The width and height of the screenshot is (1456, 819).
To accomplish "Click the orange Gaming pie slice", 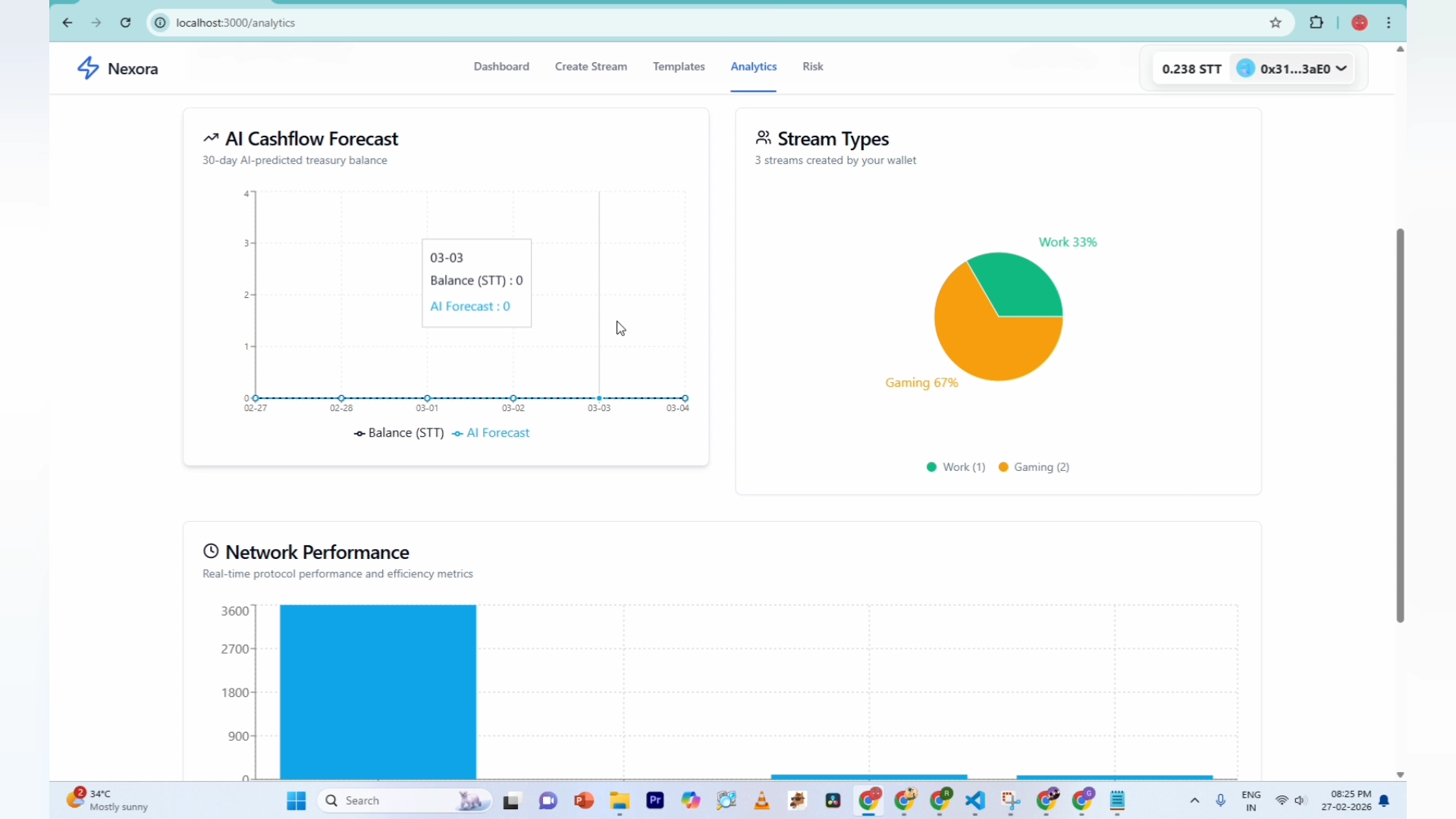I will coord(978,341).
